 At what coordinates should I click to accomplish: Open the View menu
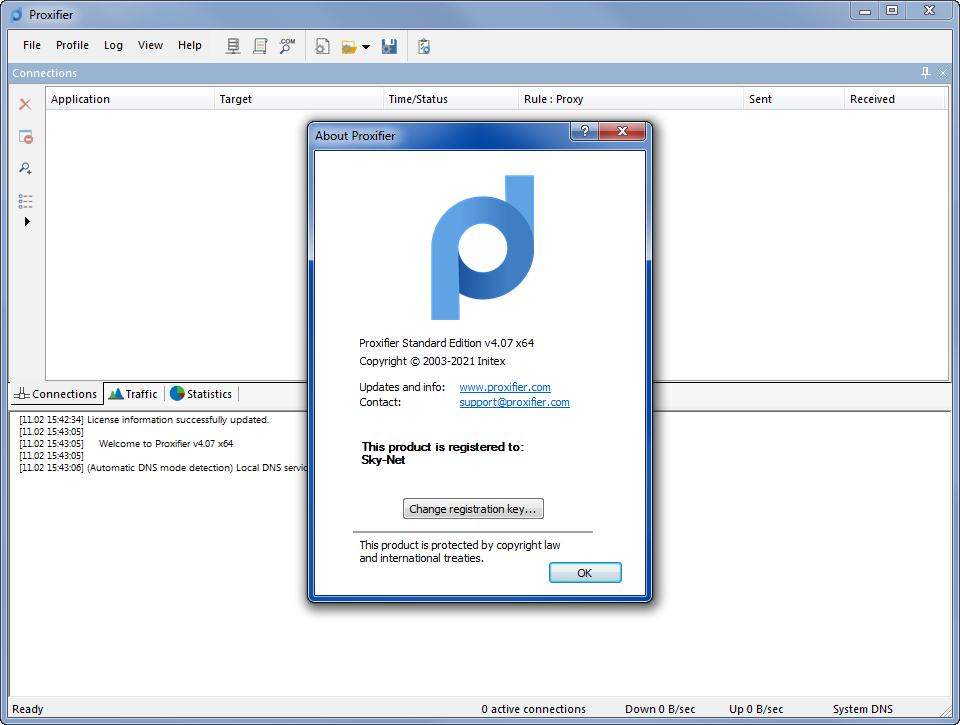[x=150, y=45]
